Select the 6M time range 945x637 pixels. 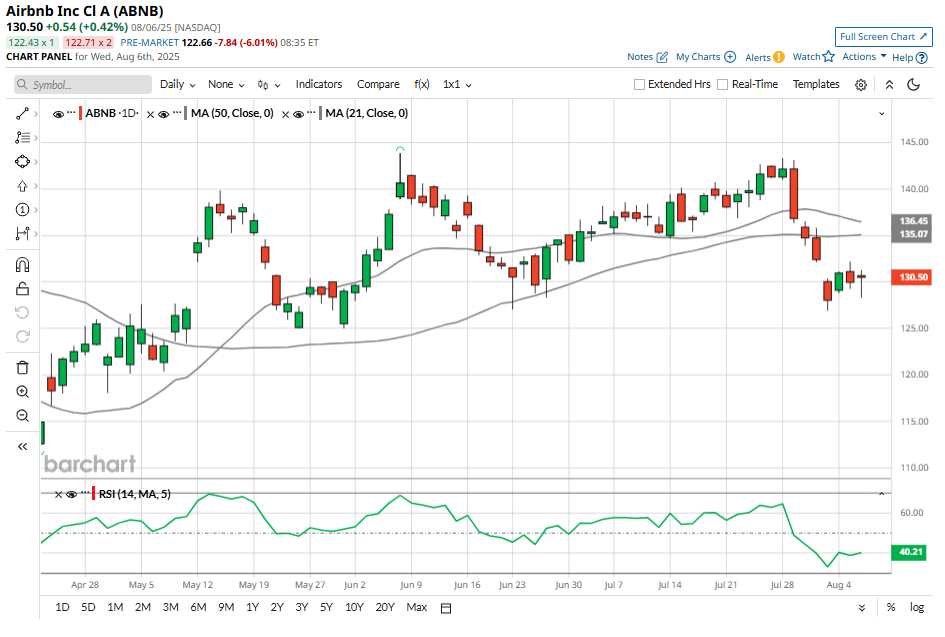pos(198,607)
